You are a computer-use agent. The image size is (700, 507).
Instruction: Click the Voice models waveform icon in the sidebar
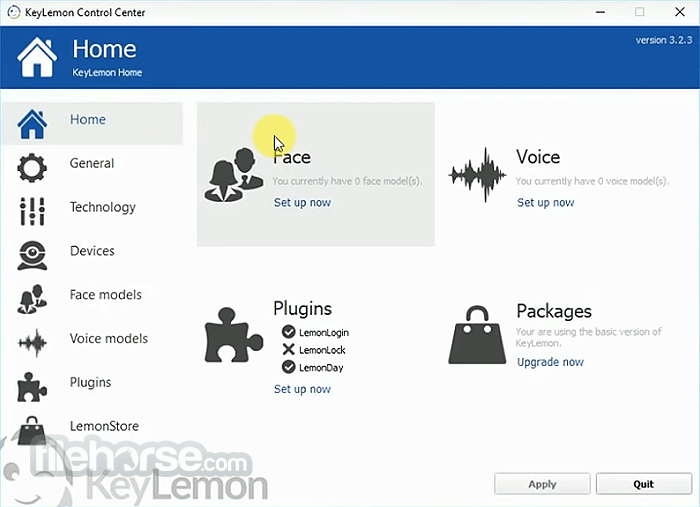(x=32, y=343)
